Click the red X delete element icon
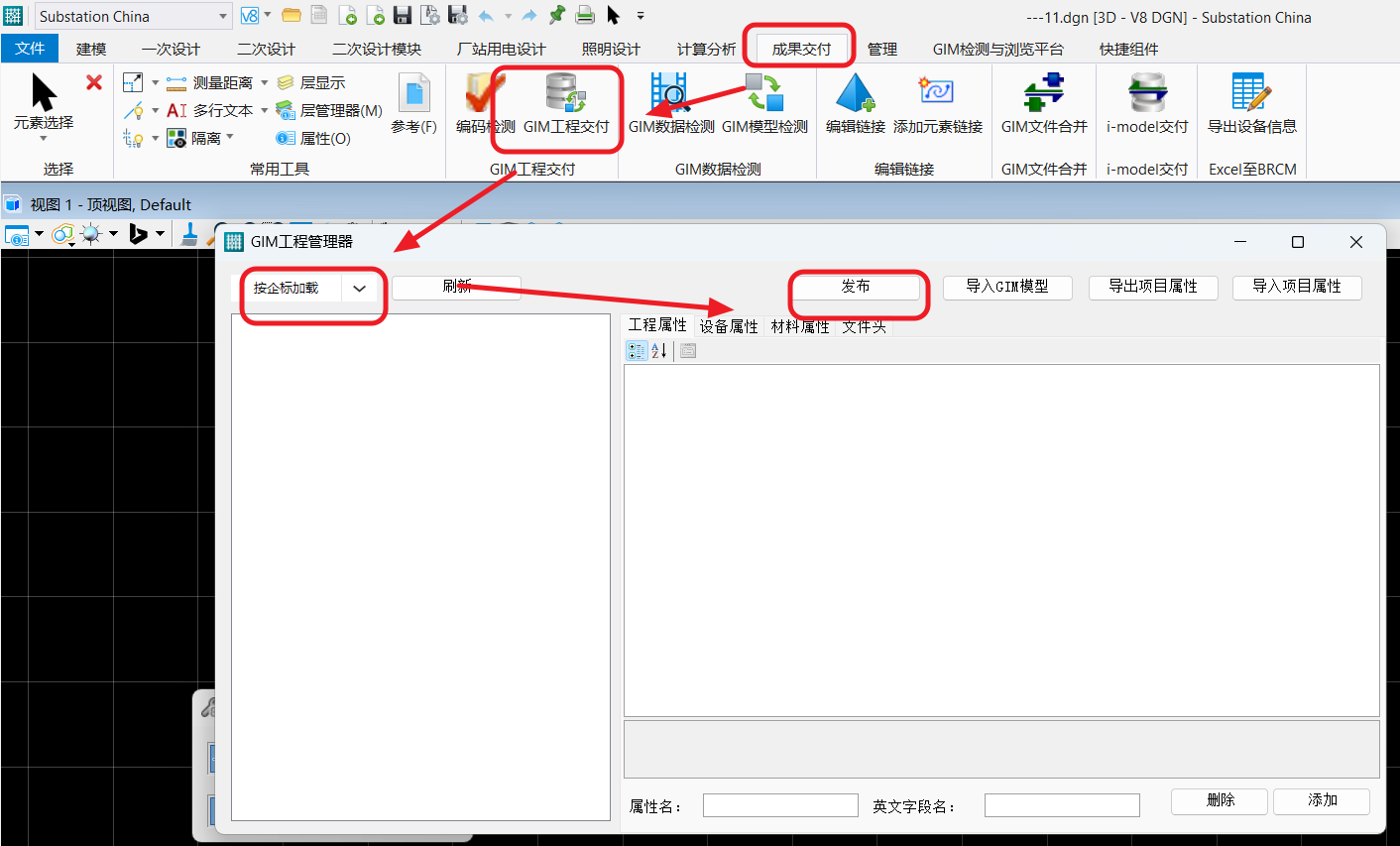This screenshot has height=846, width=1400. [94, 82]
